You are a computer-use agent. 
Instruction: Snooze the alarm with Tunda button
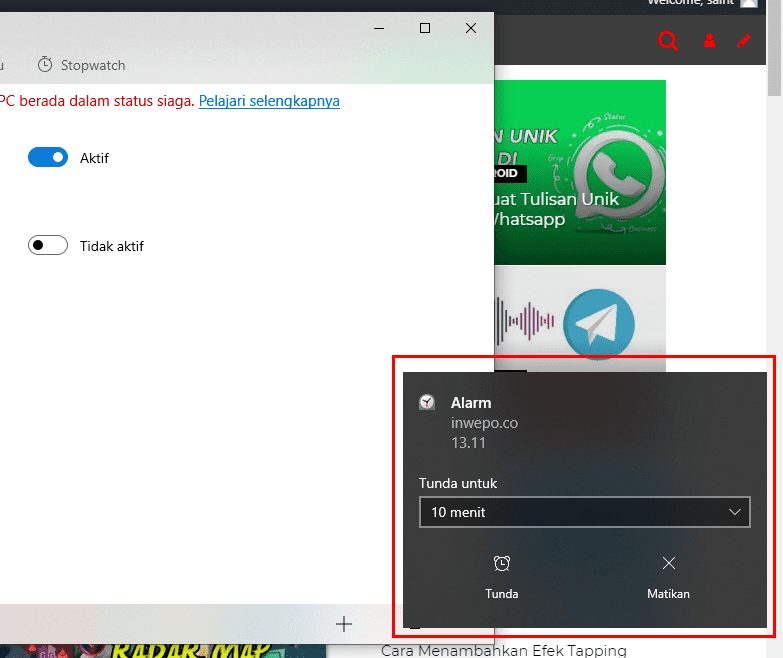coord(502,577)
